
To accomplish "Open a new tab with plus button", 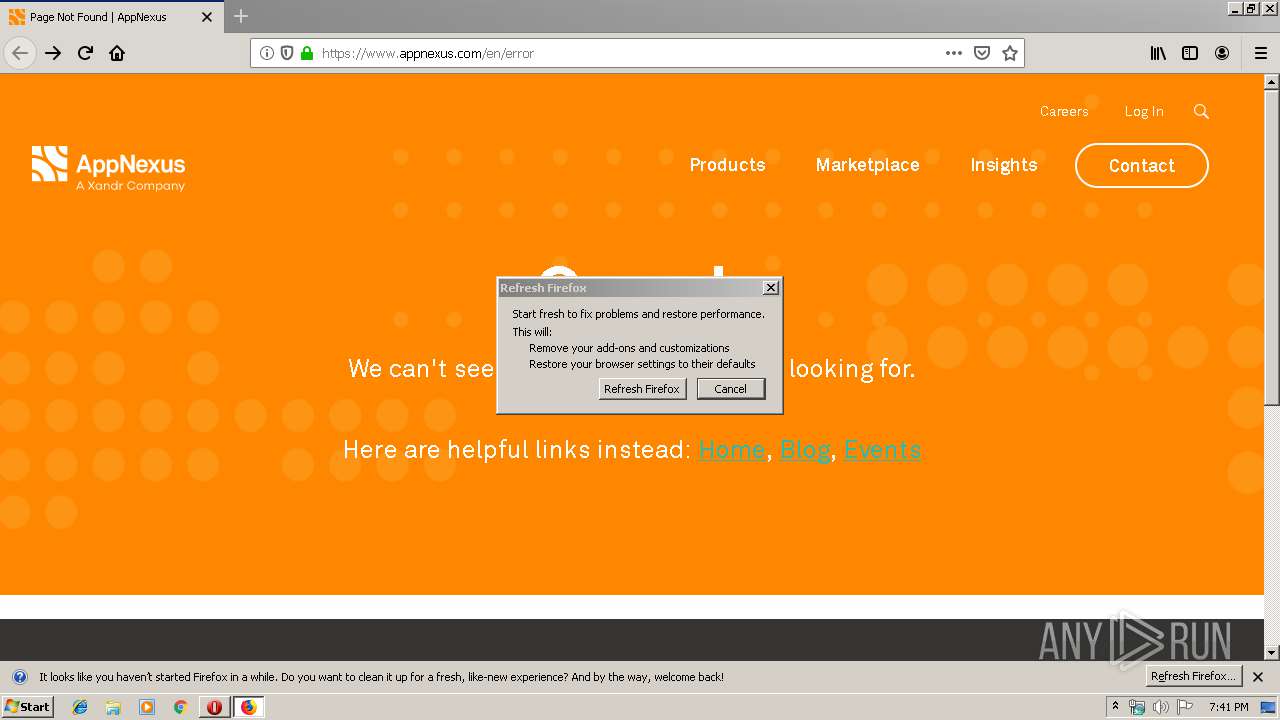I will click(x=241, y=16).
